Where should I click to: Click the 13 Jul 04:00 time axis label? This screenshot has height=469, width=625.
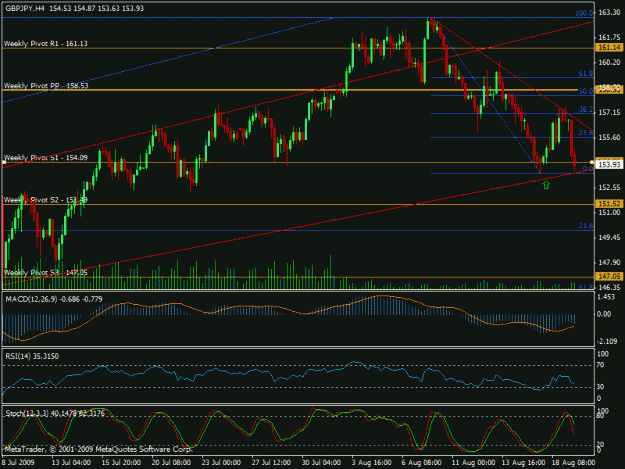click(71, 463)
